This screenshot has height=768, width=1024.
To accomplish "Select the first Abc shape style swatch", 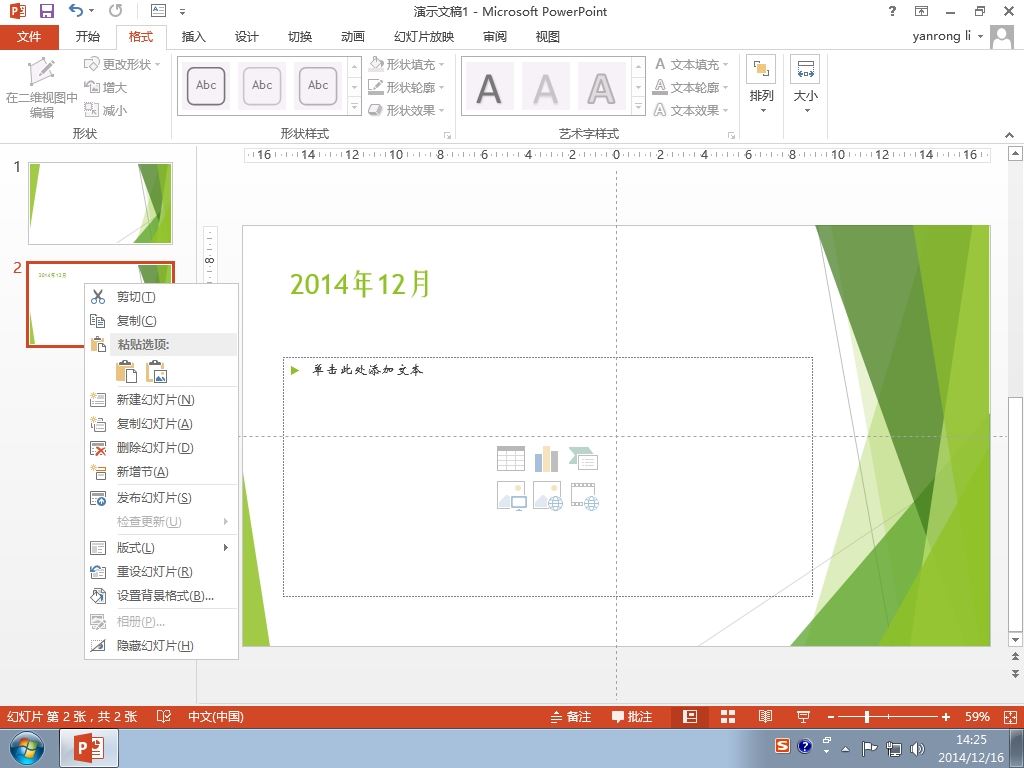I will coord(206,86).
